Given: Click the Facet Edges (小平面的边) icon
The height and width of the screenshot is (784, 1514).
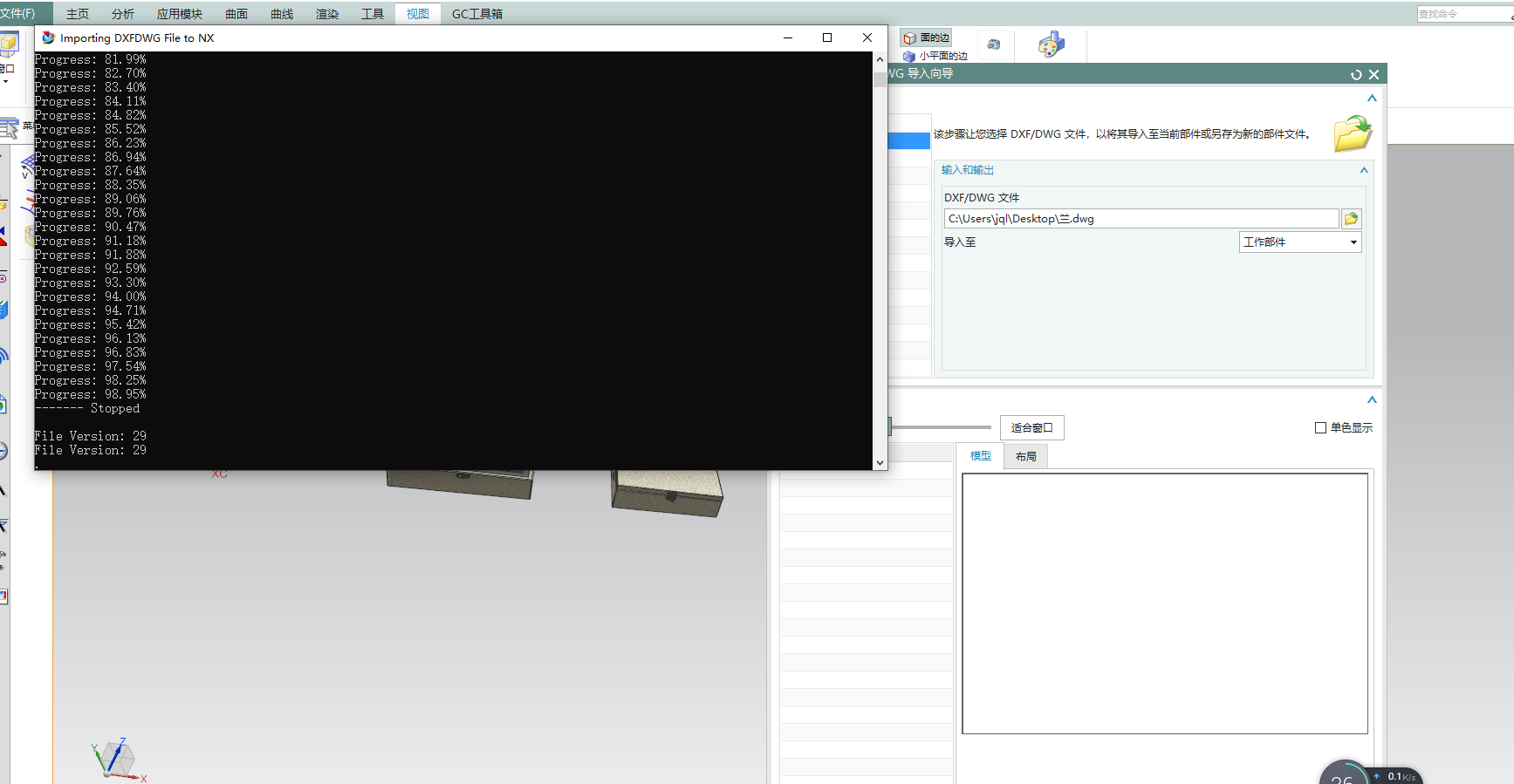Looking at the screenshot, I should [x=909, y=56].
